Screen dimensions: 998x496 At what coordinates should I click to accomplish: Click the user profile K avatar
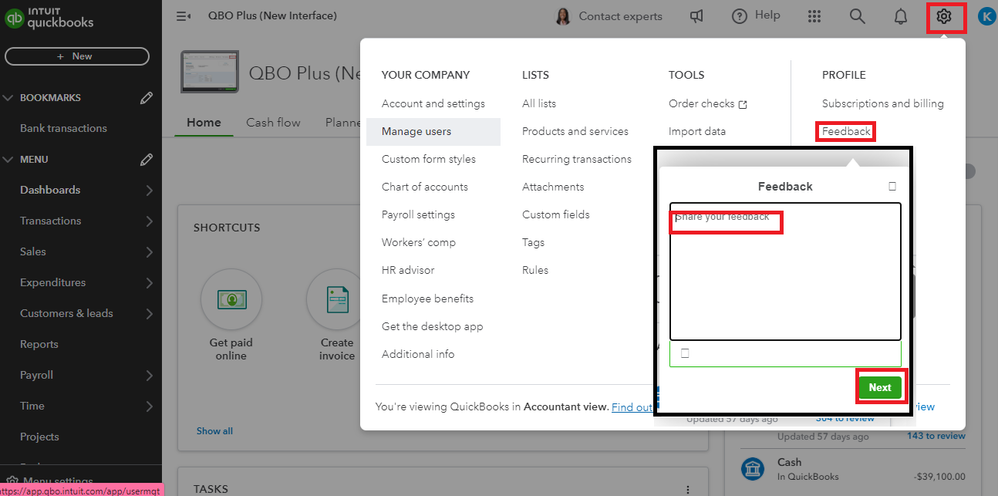click(985, 17)
